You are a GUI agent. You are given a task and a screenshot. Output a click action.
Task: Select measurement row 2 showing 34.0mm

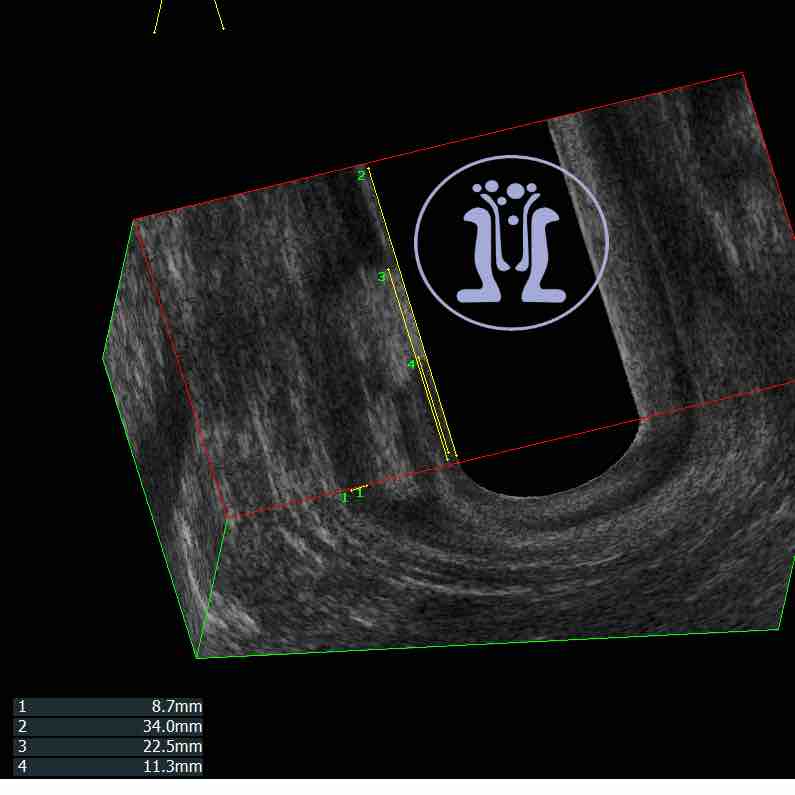pos(107,726)
